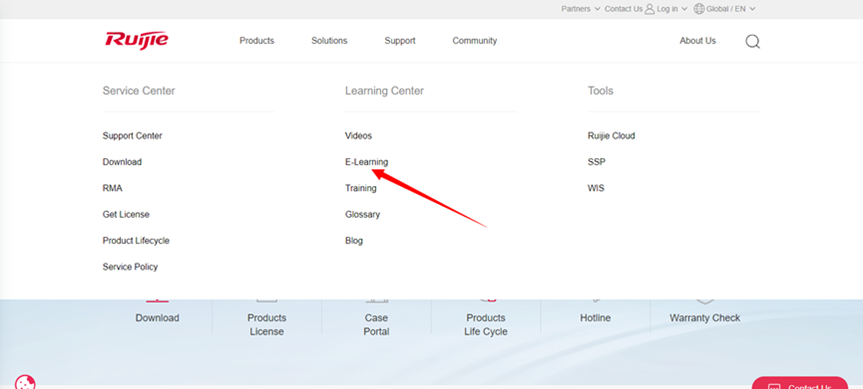Click the user profile icon beside Log in
Viewport: 863px width, 389px height.
[649, 9]
